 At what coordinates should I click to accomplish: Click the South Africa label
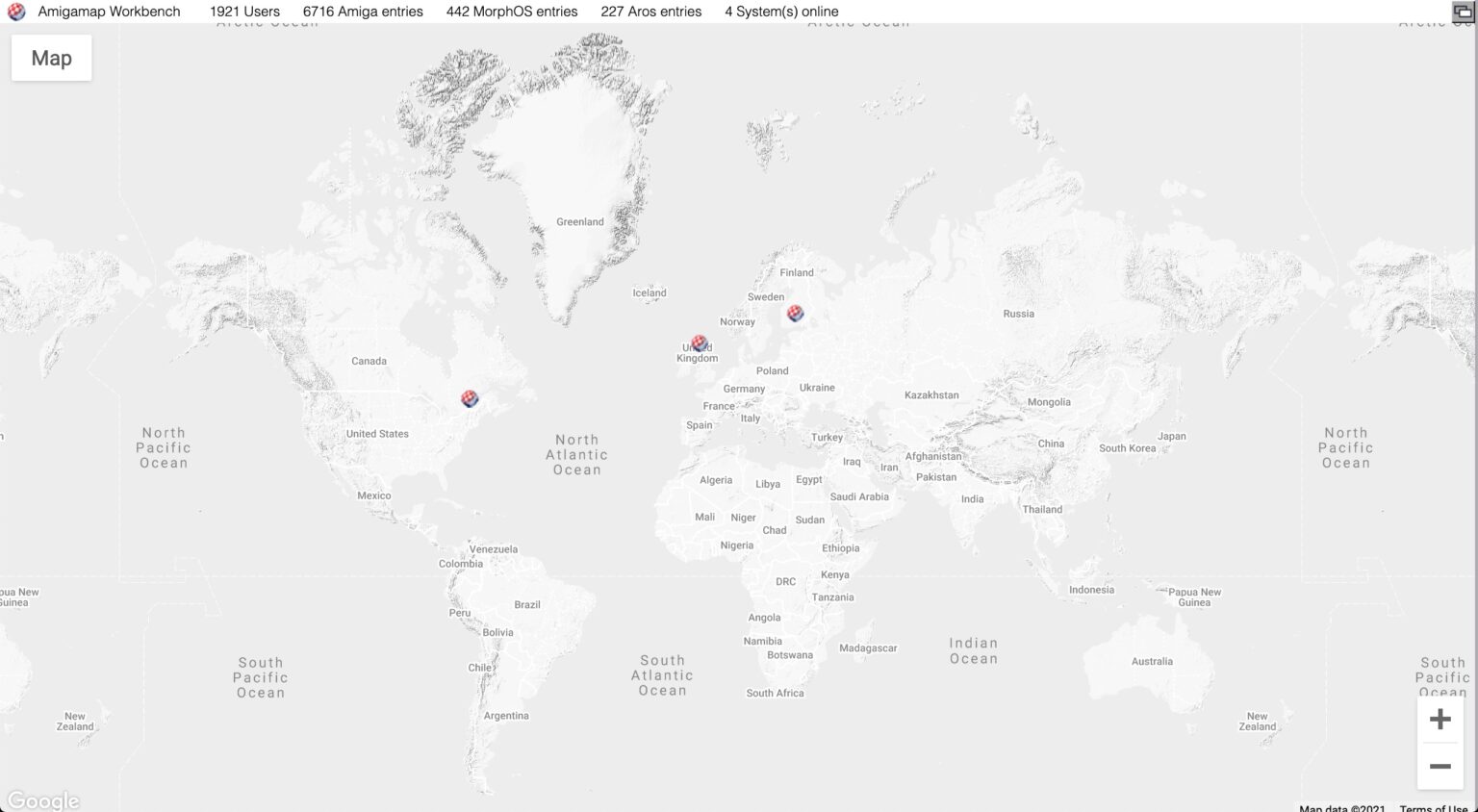click(775, 693)
